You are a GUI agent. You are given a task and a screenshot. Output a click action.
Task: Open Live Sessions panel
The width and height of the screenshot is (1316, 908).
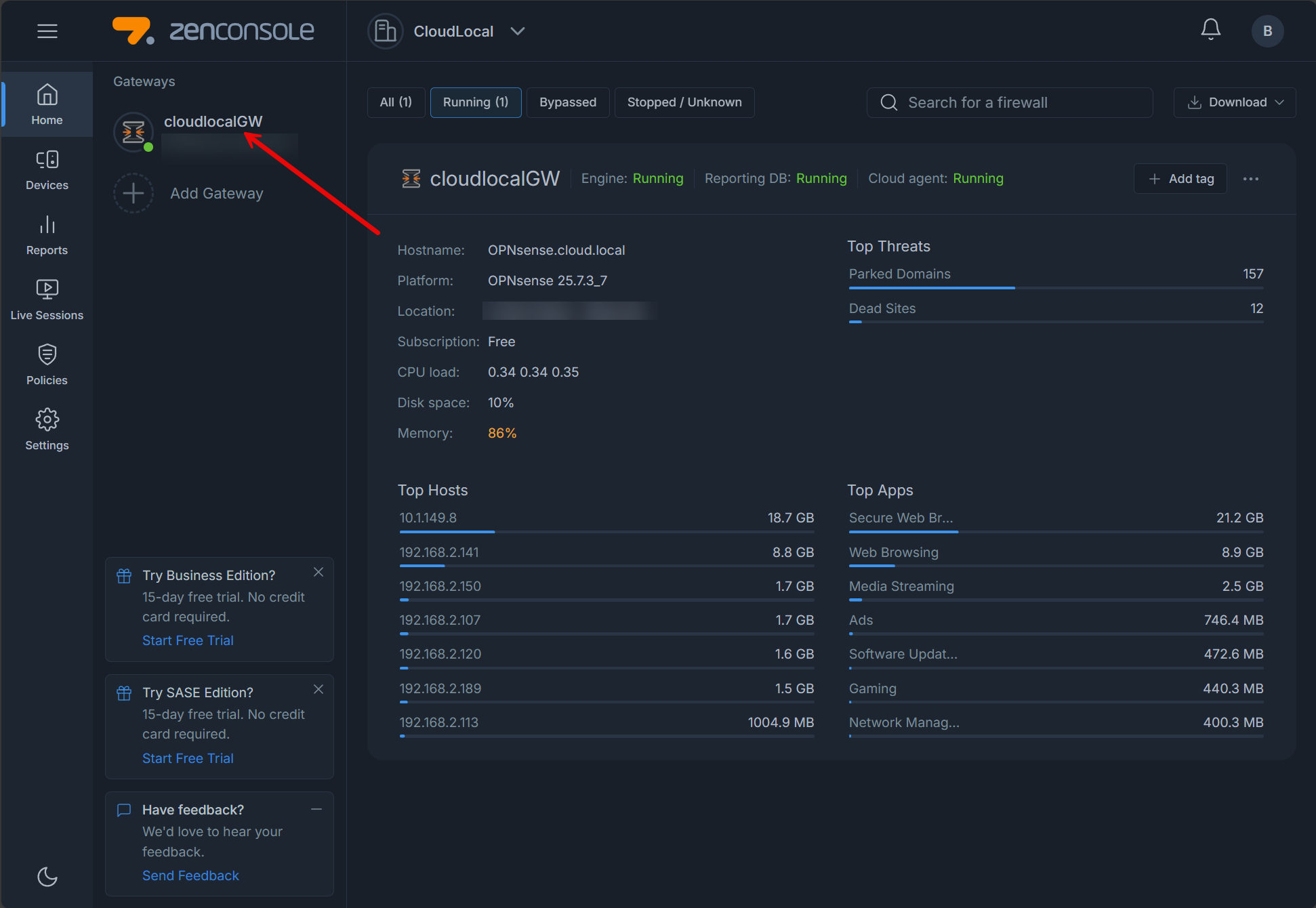pos(47,299)
